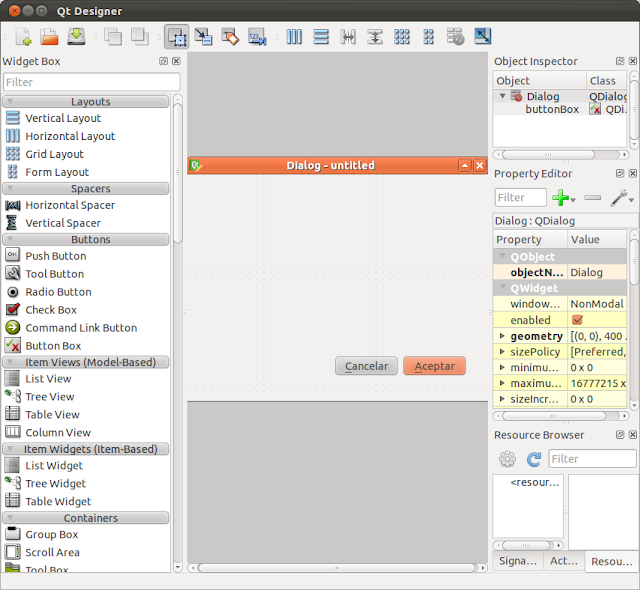The width and height of the screenshot is (640, 590).
Task: Click the Save Form toolbar icon
Action: point(76,37)
